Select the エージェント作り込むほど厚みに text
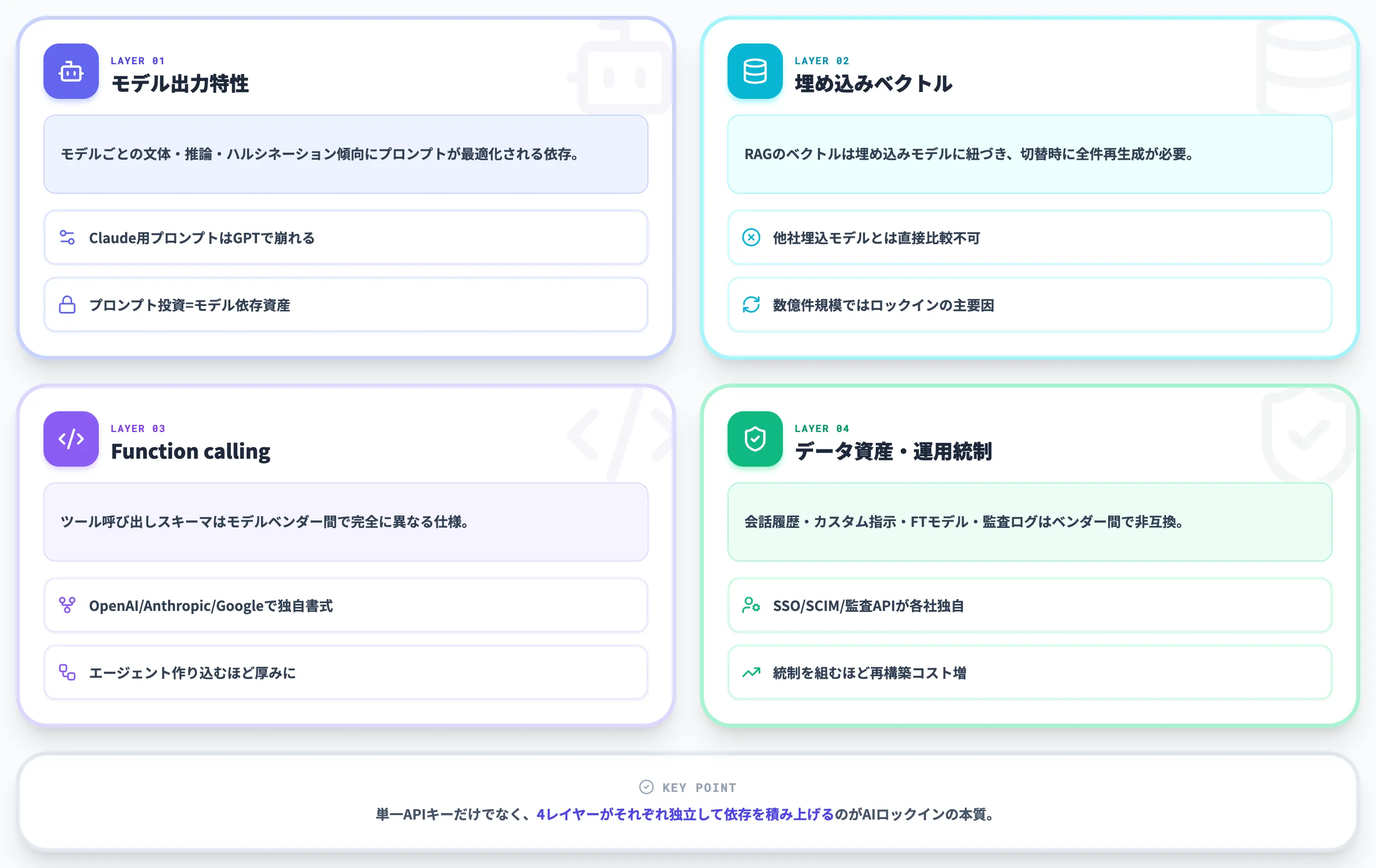This screenshot has width=1376, height=868. pos(193,673)
